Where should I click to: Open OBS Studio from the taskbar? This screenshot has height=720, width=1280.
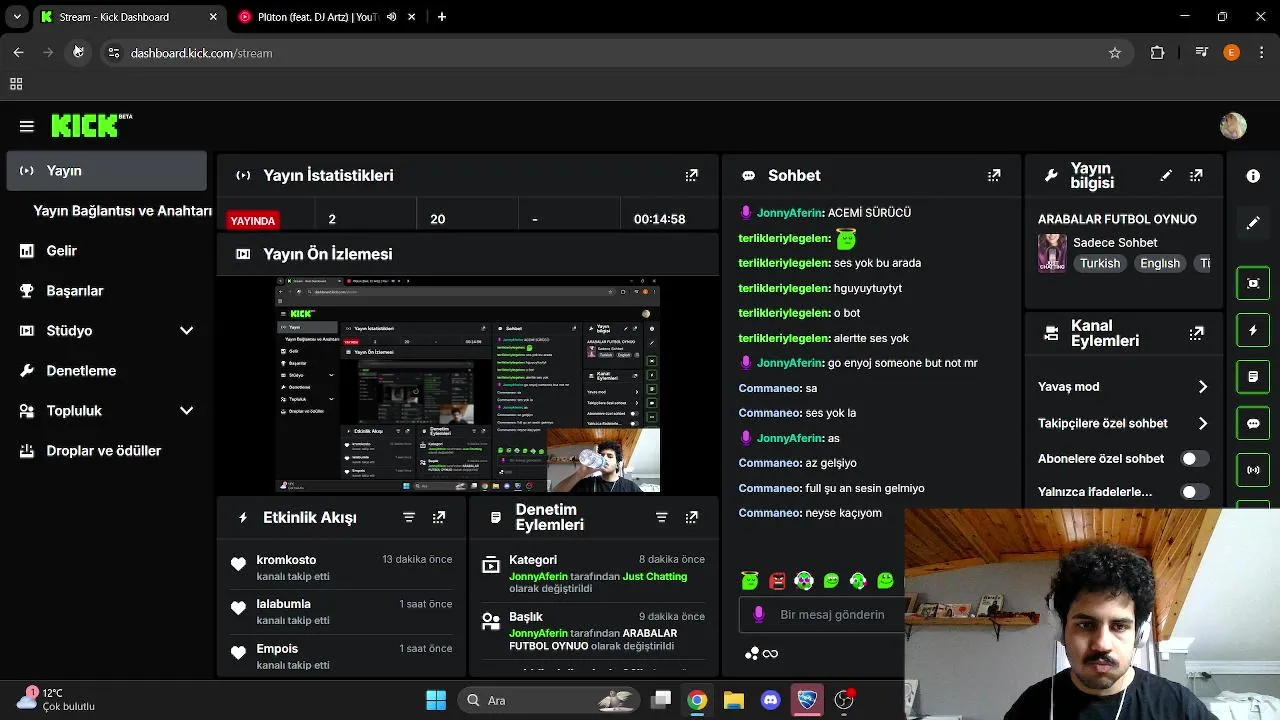(x=844, y=700)
